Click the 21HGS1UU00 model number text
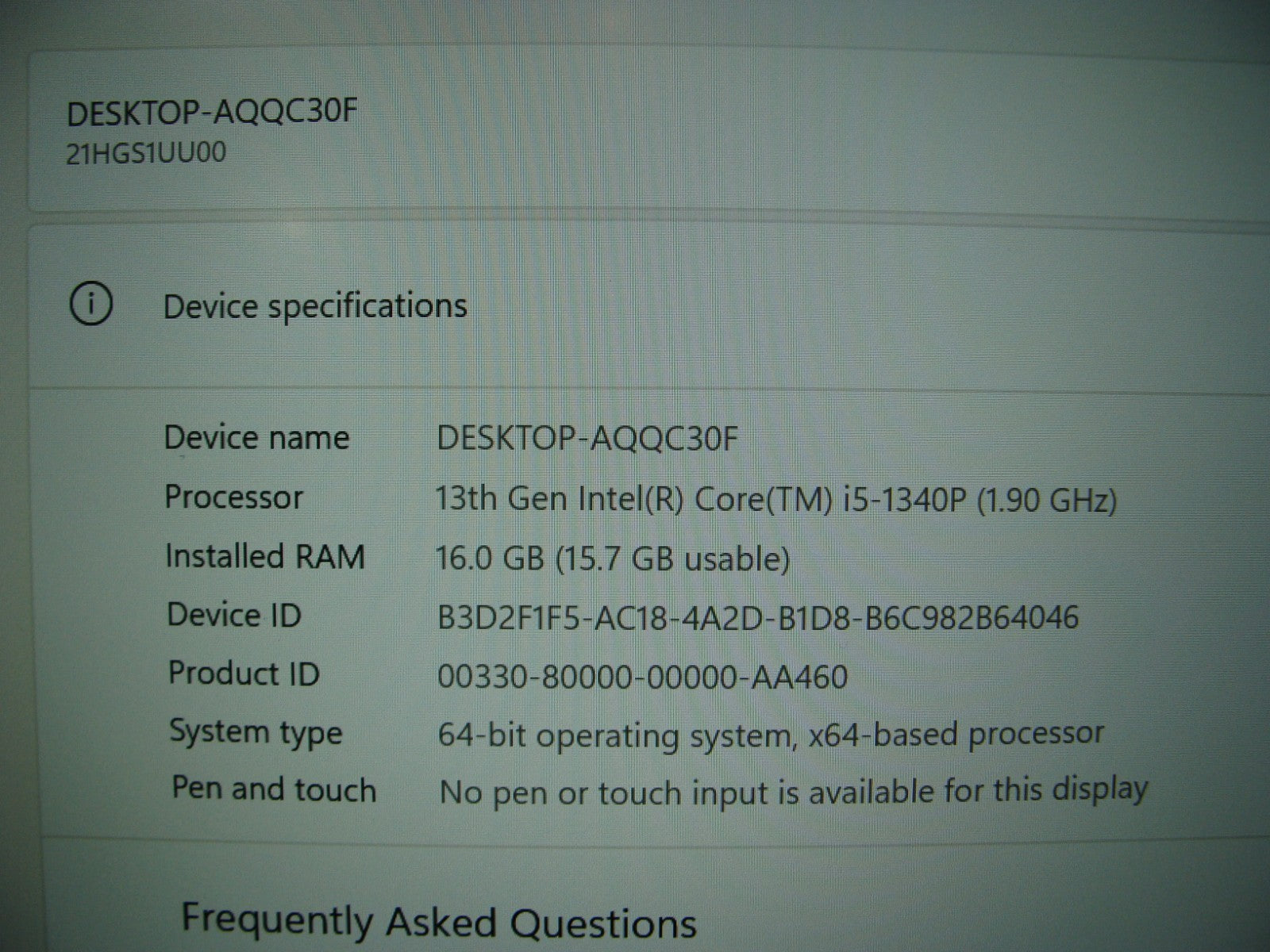Image resolution: width=1270 pixels, height=952 pixels. (x=145, y=153)
